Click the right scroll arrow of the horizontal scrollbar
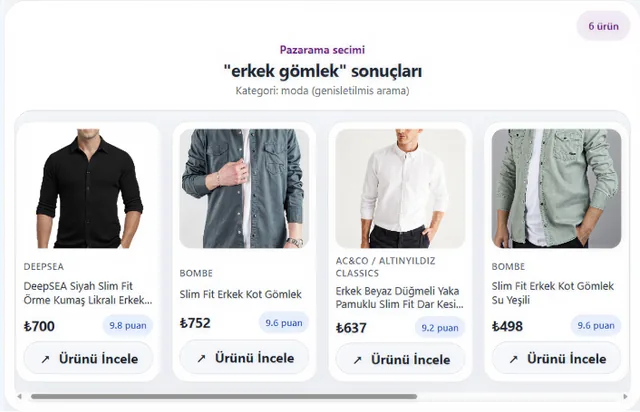The height and width of the screenshot is (412, 640). point(625,396)
